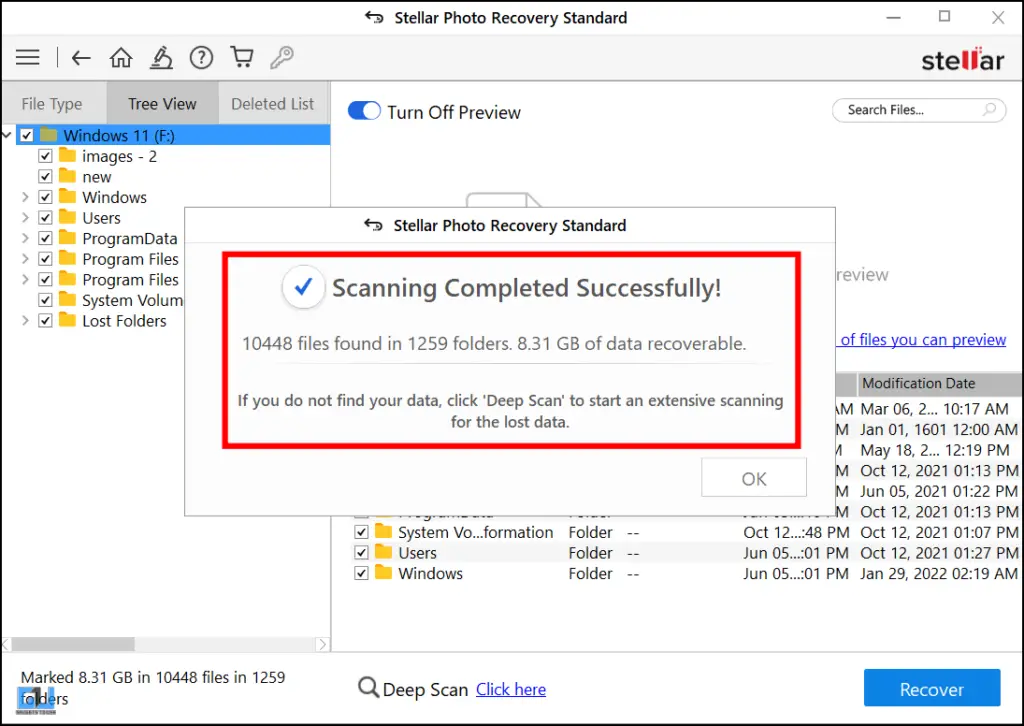Switch to the Deleted List tab
Screen dimensions: 1024x726
272,104
